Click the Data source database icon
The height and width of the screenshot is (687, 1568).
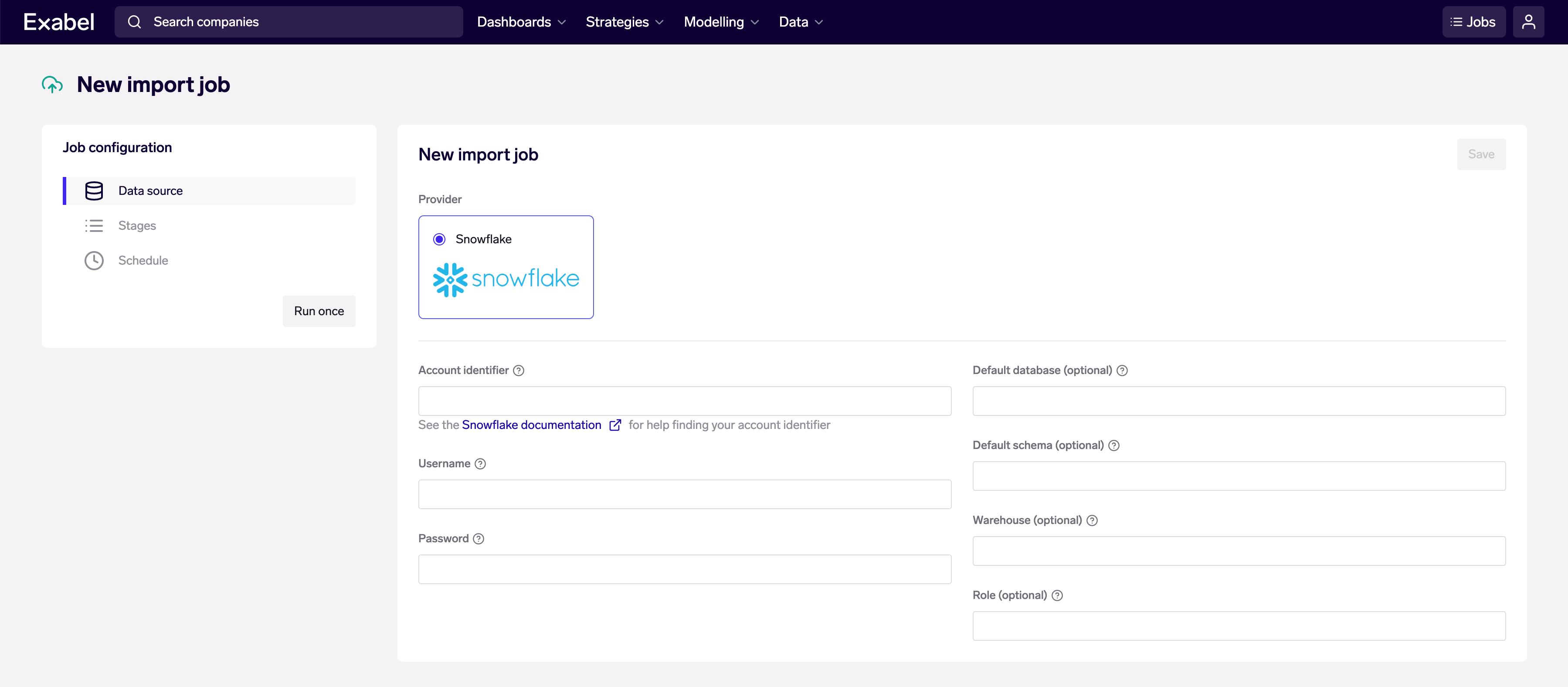(94, 190)
